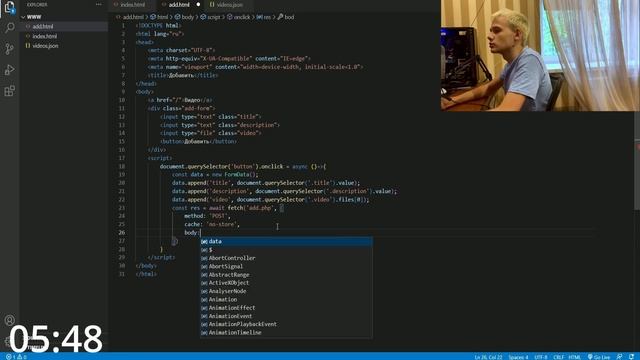This screenshot has height=360, width=640.
Task: Start server with Go Live
Action: coord(599,357)
